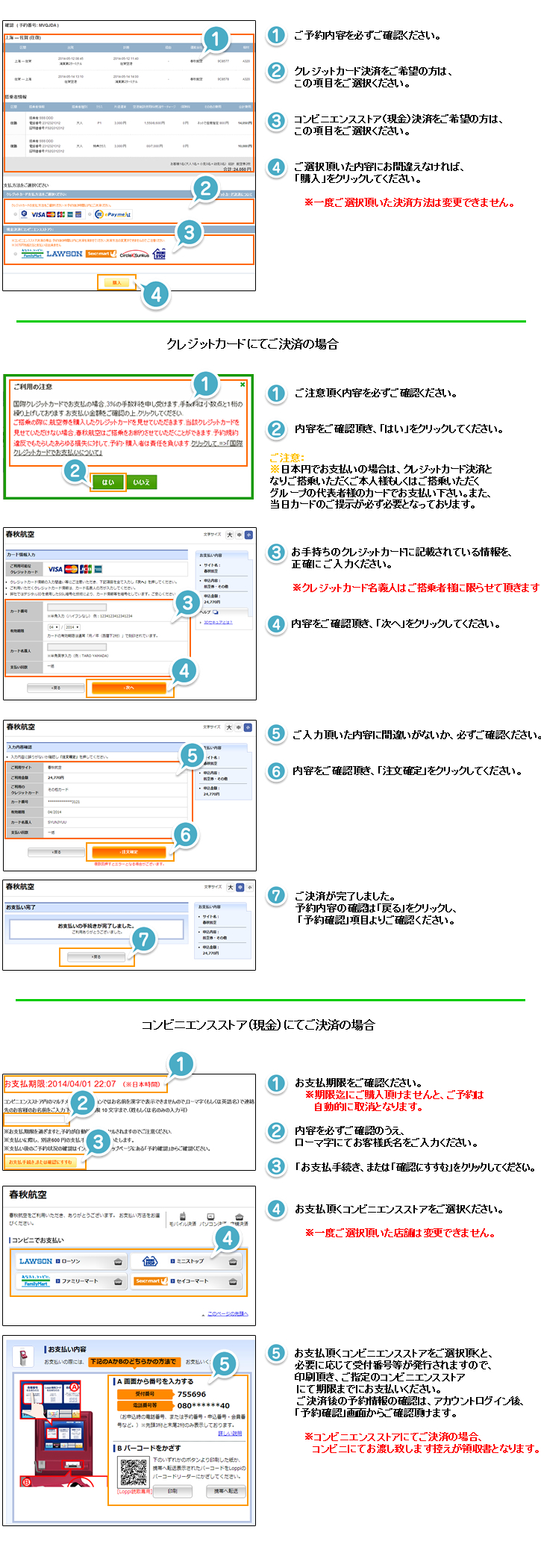541x1568 pixels.
Task: Click the 携帯へ転送 button
Action: (225, 1491)
